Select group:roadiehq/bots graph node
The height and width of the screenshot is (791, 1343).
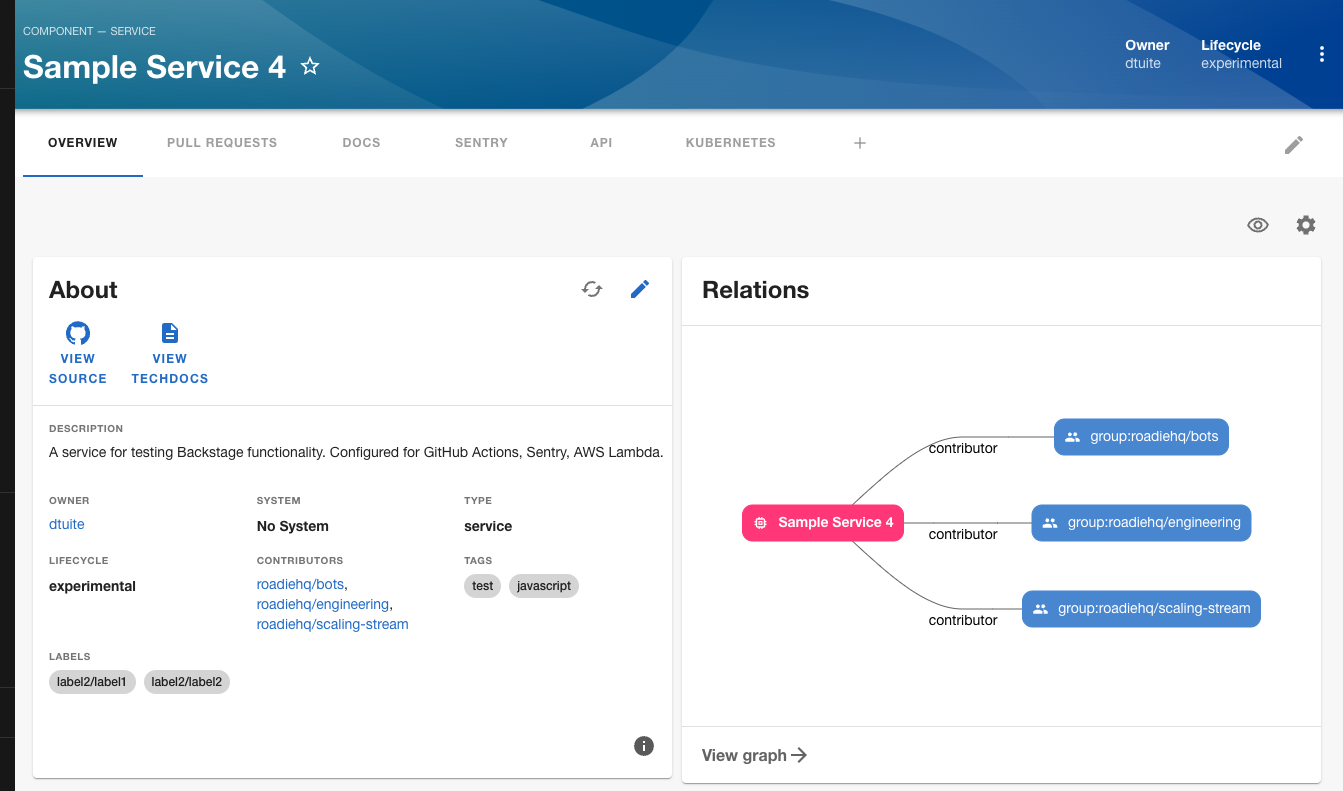(1141, 437)
